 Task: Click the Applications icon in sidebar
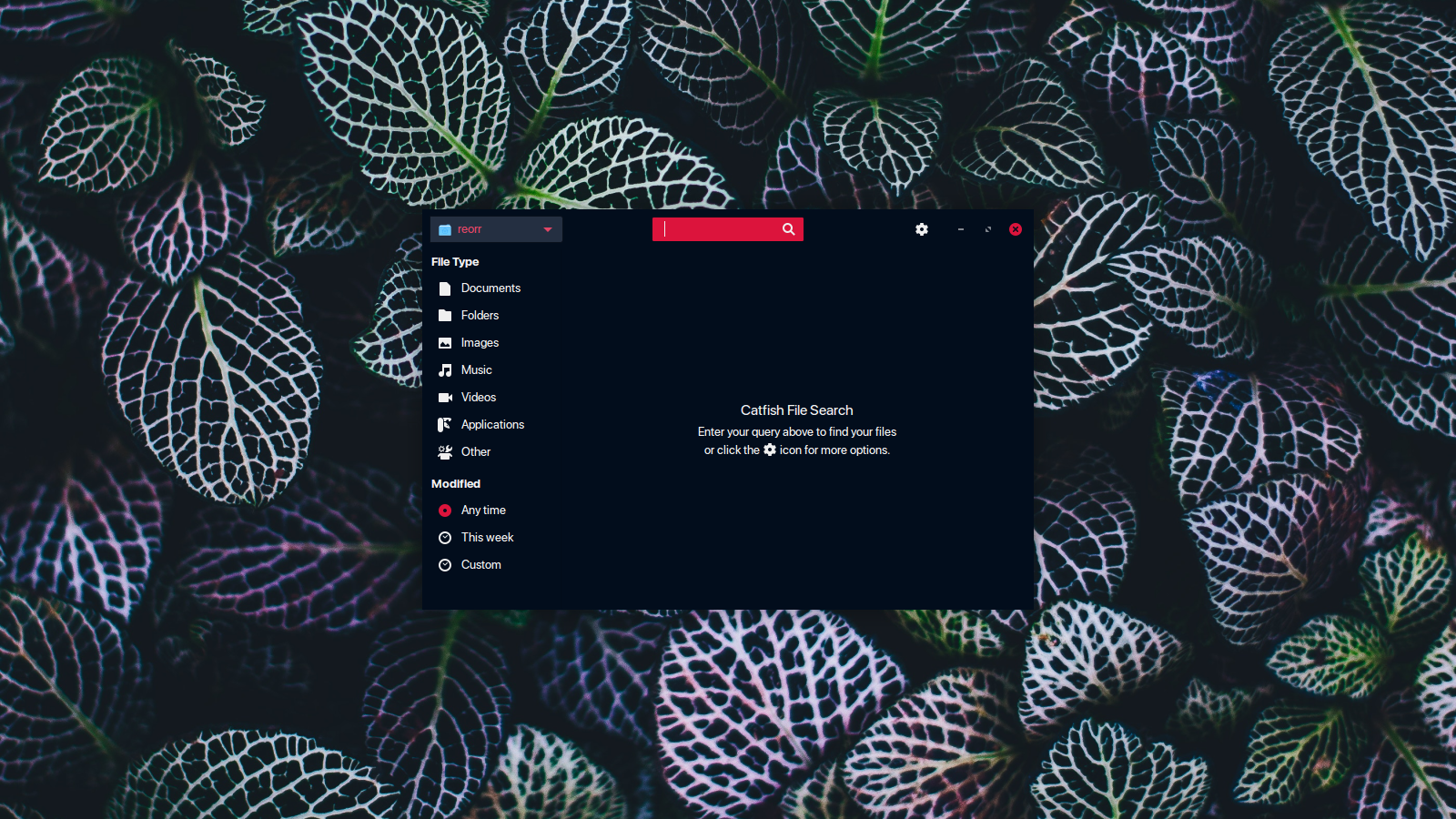pyautogui.click(x=445, y=425)
